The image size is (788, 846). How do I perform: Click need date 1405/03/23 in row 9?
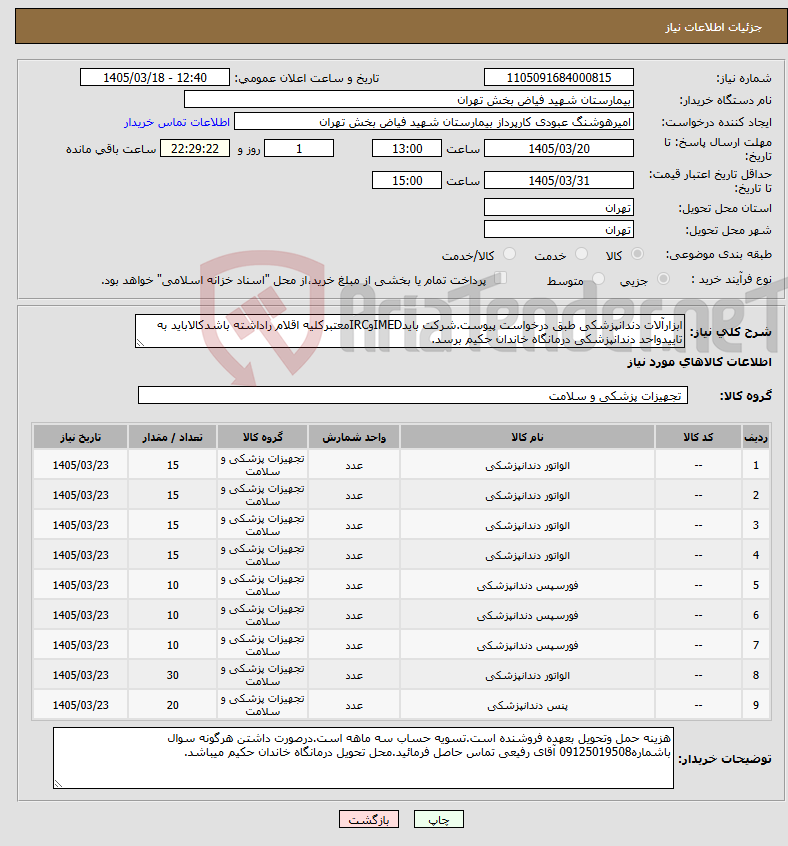pyautogui.click(x=80, y=705)
